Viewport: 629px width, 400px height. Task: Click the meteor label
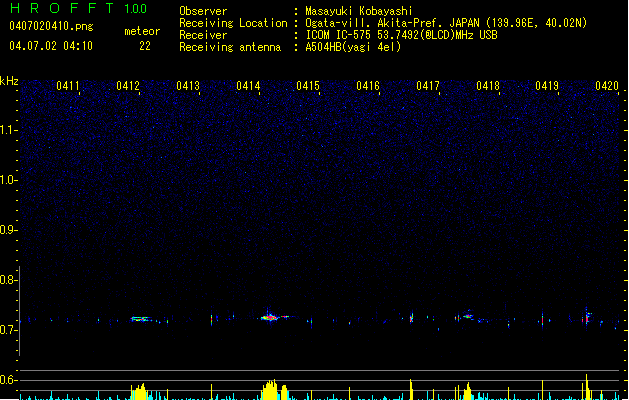tap(142, 31)
